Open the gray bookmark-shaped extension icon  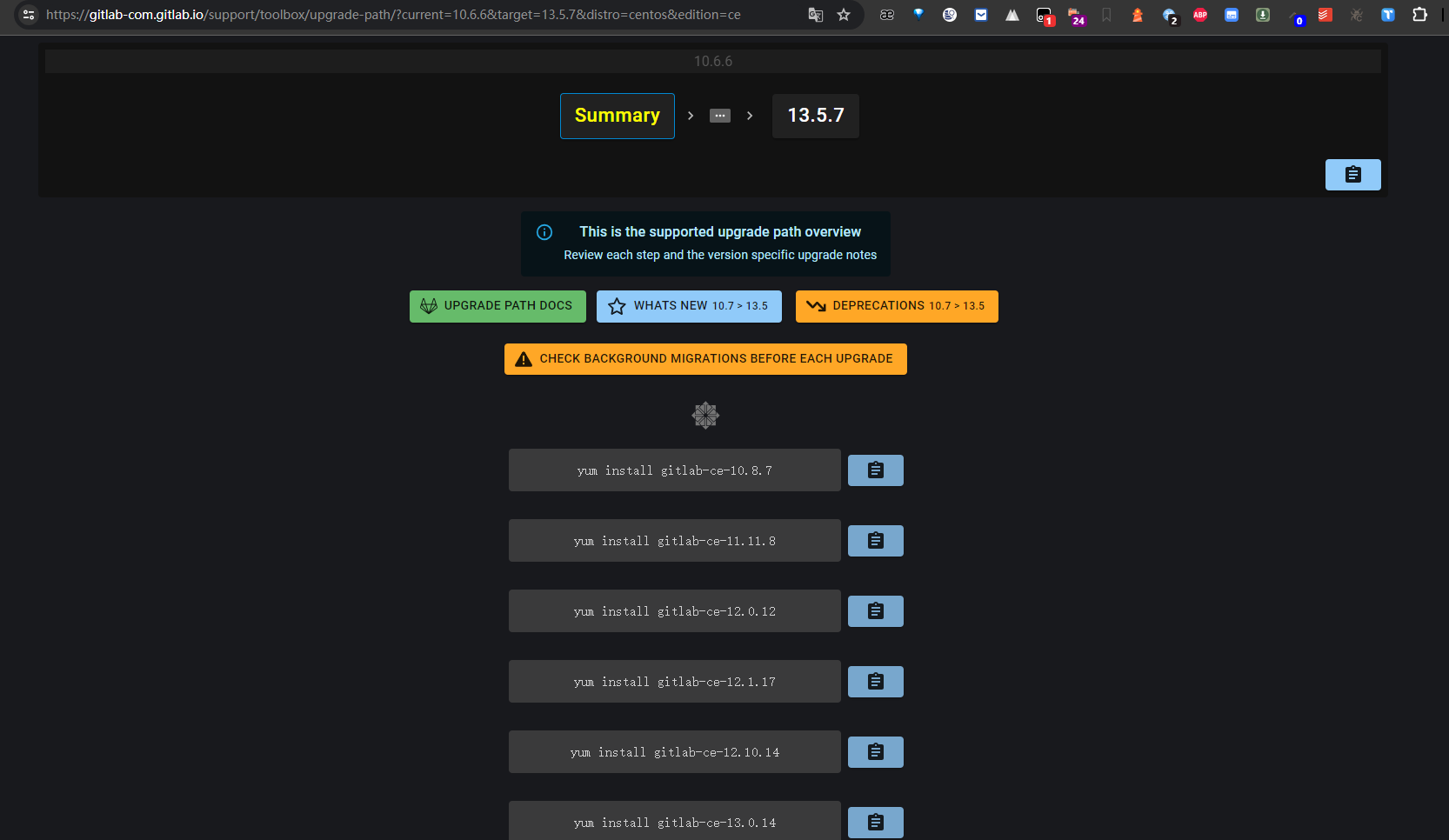(x=1106, y=15)
